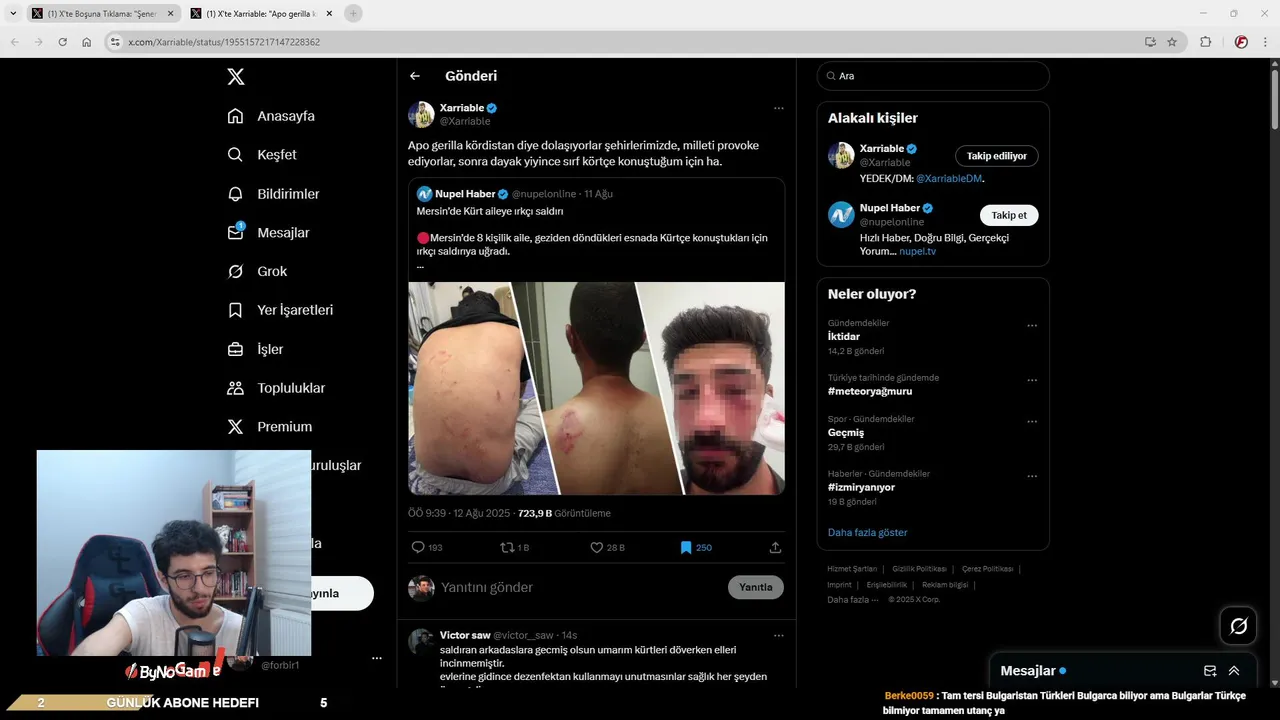Open Mesajlar in the sidebar
The height and width of the screenshot is (720, 1280).
pyautogui.click(x=268, y=232)
